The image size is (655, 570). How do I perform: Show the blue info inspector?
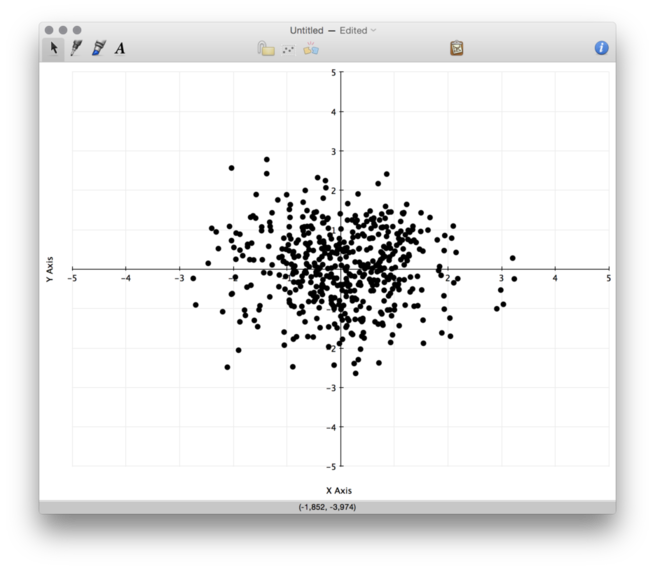(x=601, y=48)
